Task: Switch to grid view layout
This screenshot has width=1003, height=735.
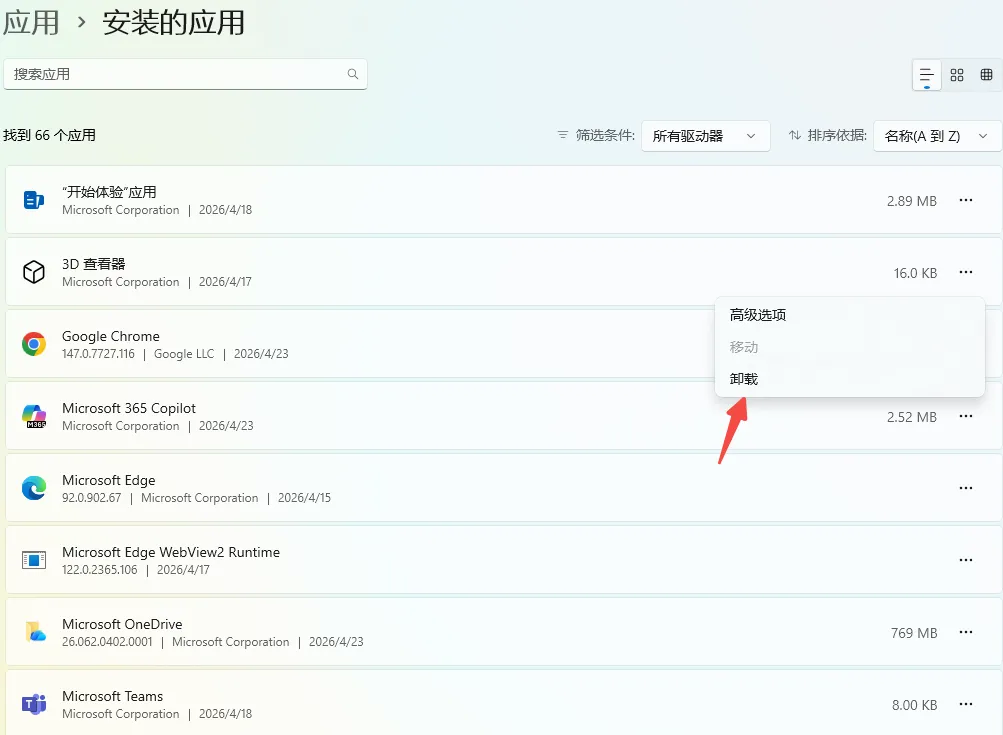Action: click(957, 75)
